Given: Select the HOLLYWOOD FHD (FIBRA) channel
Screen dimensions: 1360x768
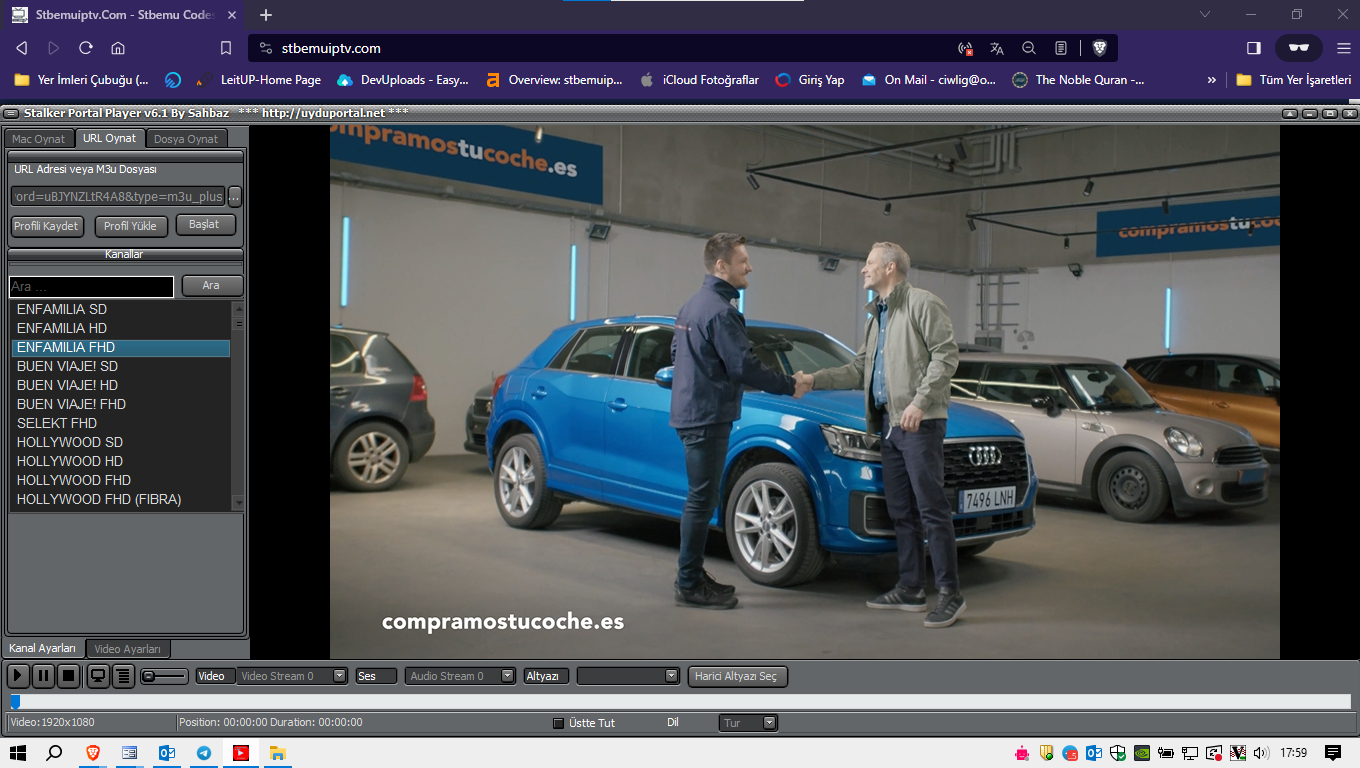Looking at the screenshot, I should coord(121,499).
